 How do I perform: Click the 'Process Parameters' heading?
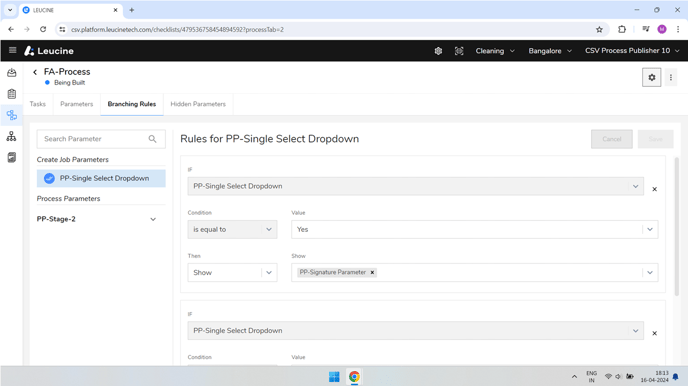pos(68,199)
